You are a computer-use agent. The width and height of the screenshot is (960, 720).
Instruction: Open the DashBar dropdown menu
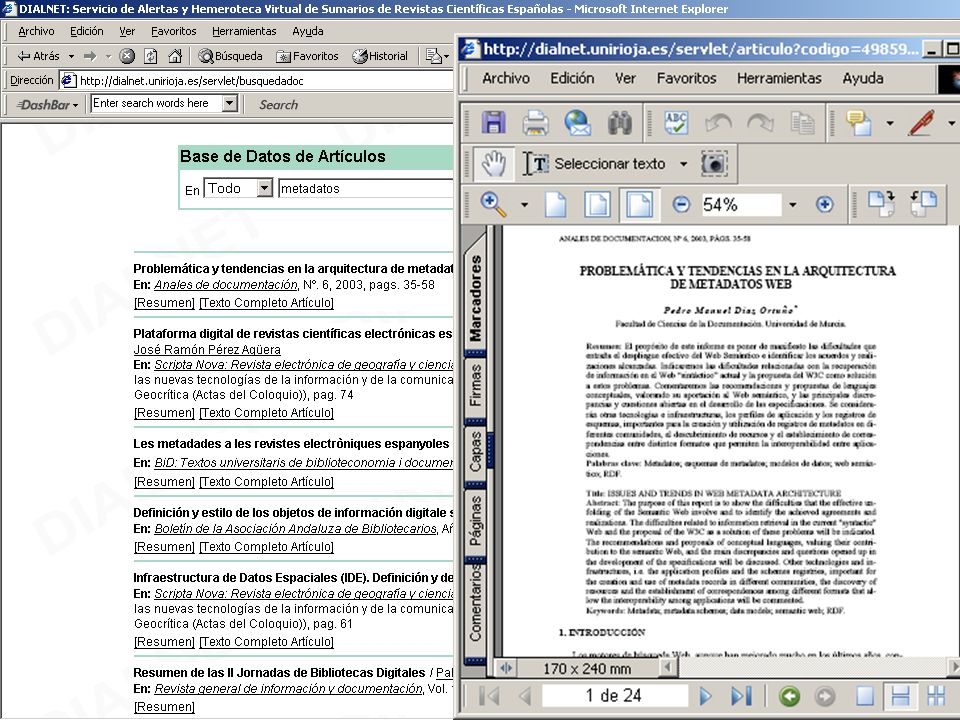pos(47,105)
